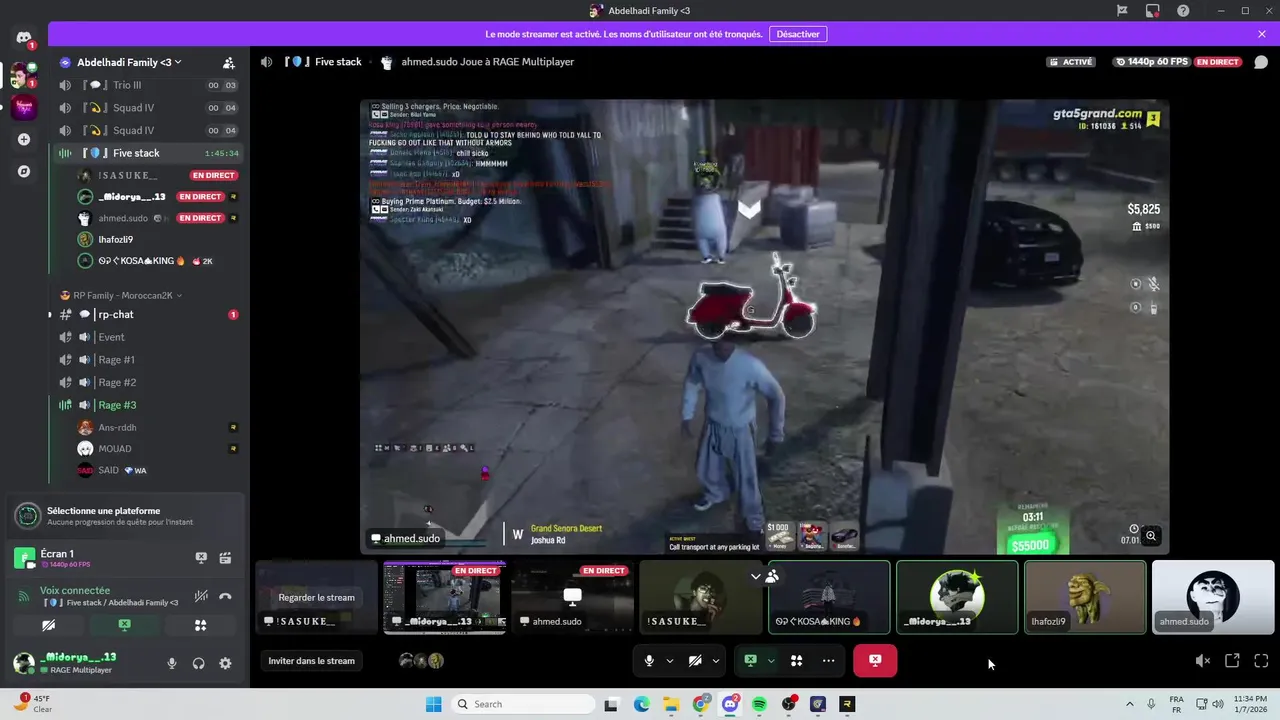Open screen share options arrow in control bar
The image size is (1280, 720).
[770, 661]
